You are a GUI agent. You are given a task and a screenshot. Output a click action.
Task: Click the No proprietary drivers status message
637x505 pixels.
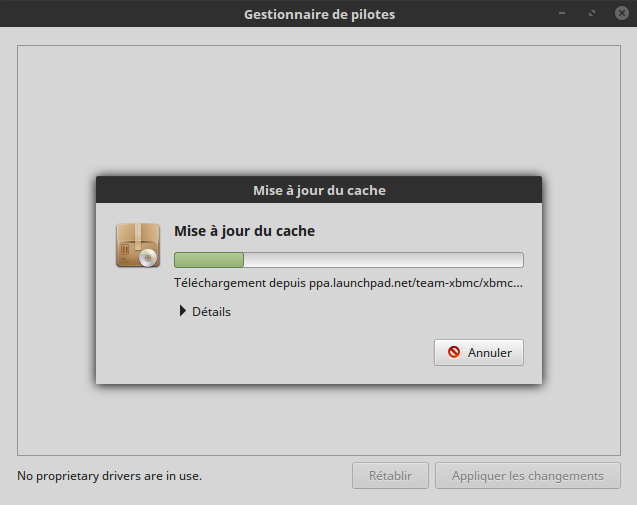pyautogui.click(x=110, y=476)
